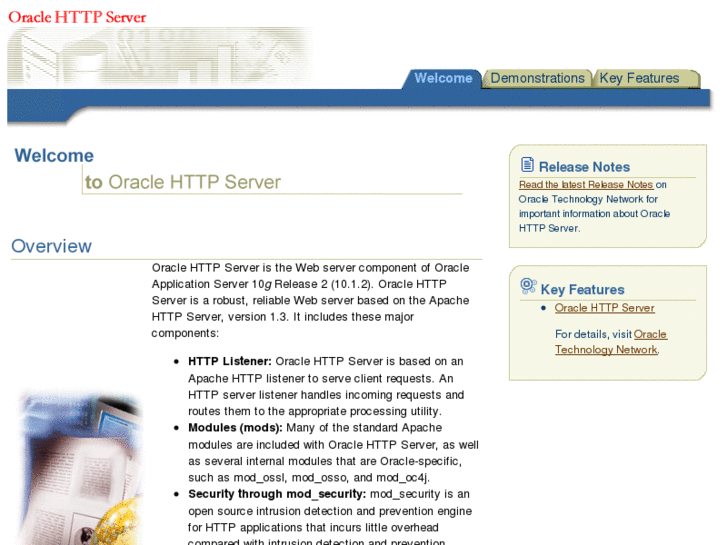
Task: Click the 'Modules (mods):' bold text
Action: tap(235, 428)
